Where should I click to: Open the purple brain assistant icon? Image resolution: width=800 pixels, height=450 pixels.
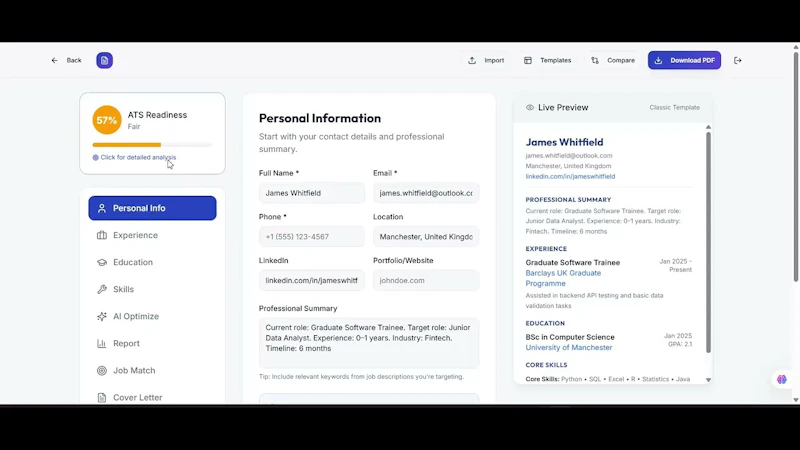[782, 379]
